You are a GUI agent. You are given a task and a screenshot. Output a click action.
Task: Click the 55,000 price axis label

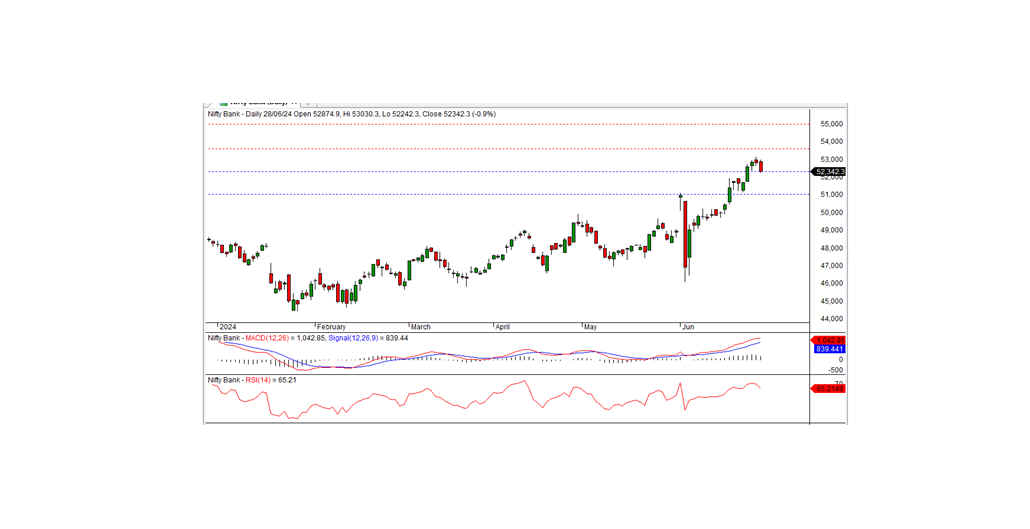click(830, 124)
